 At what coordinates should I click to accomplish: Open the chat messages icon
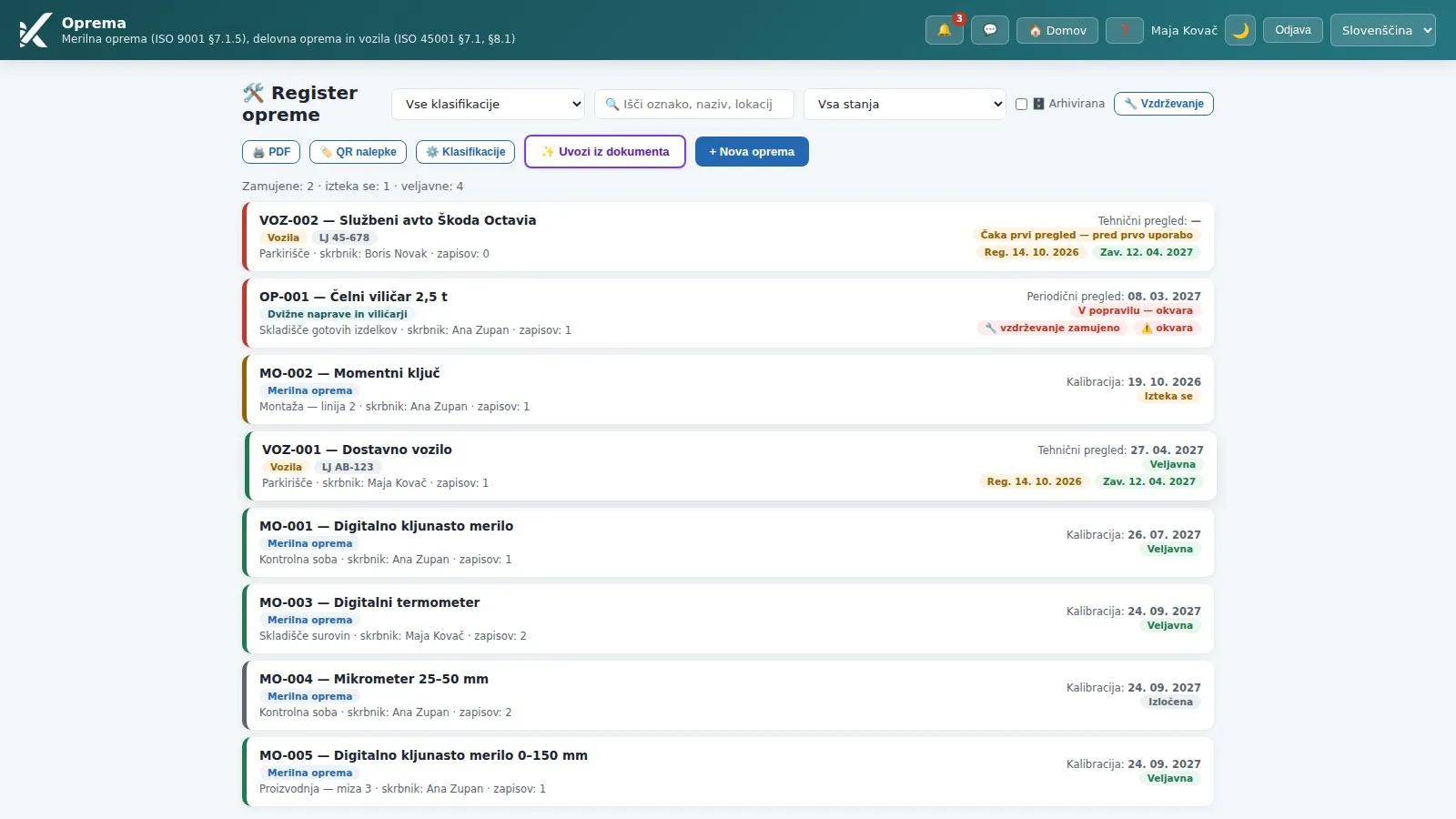coord(990,30)
